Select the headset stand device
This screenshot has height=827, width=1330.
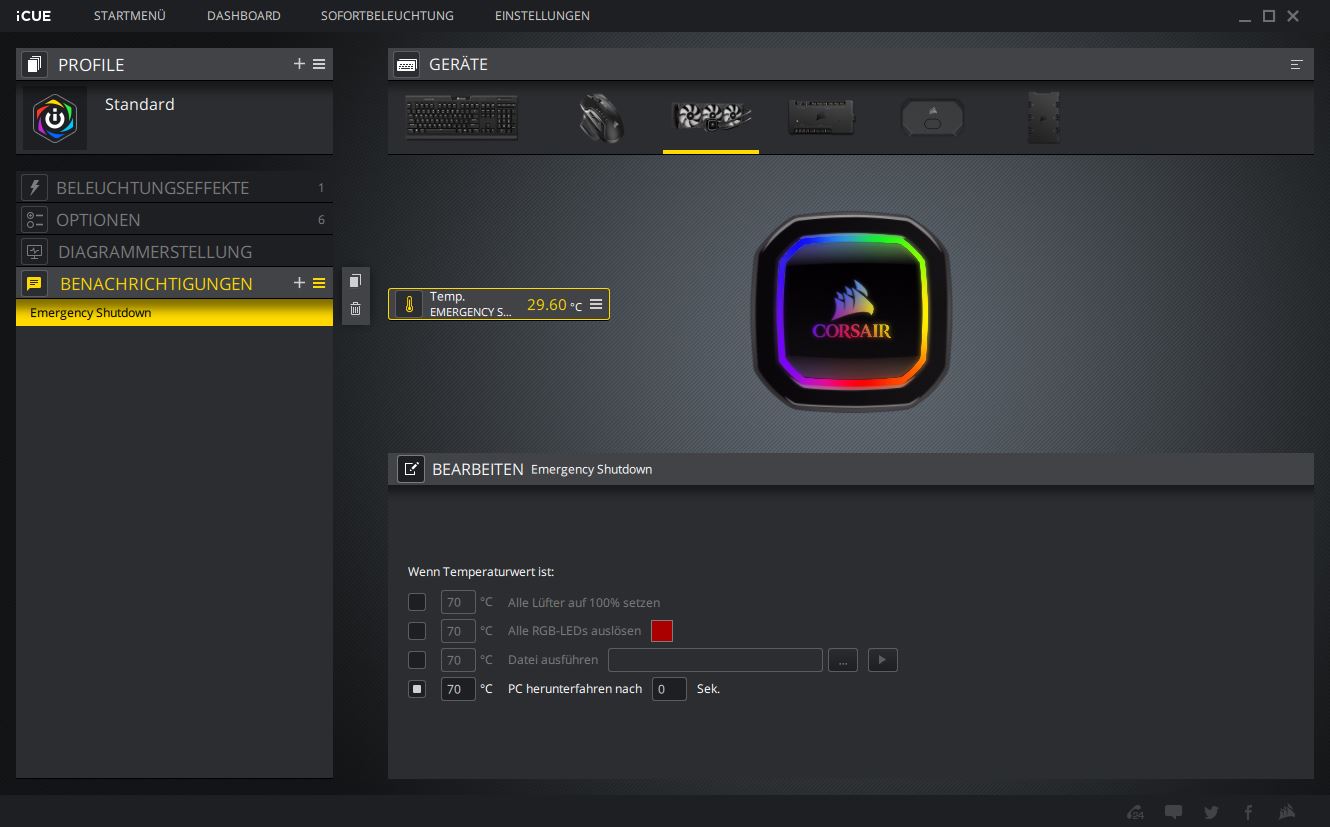pyautogui.click(x=932, y=117)
